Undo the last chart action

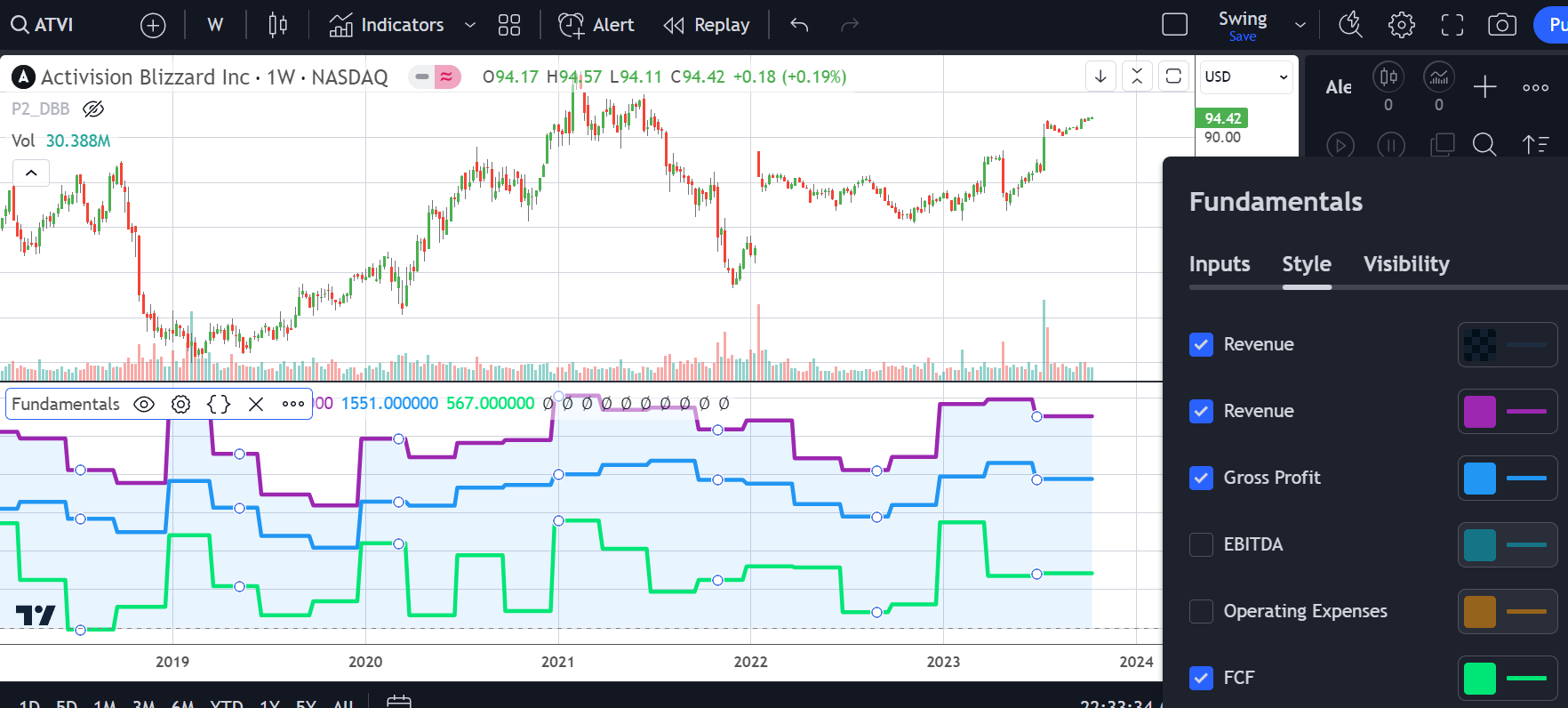[x=799, y=25]
